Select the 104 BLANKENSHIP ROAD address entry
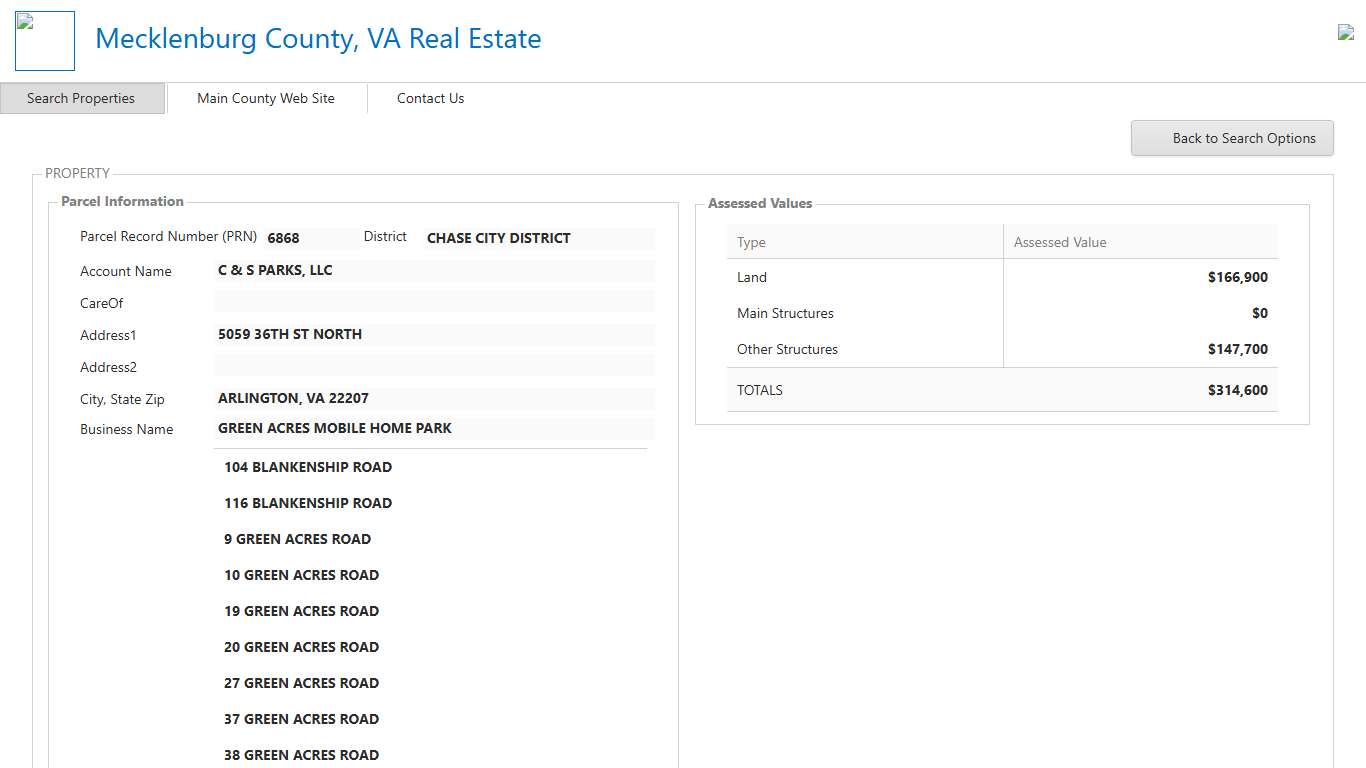 pos(307,467)
